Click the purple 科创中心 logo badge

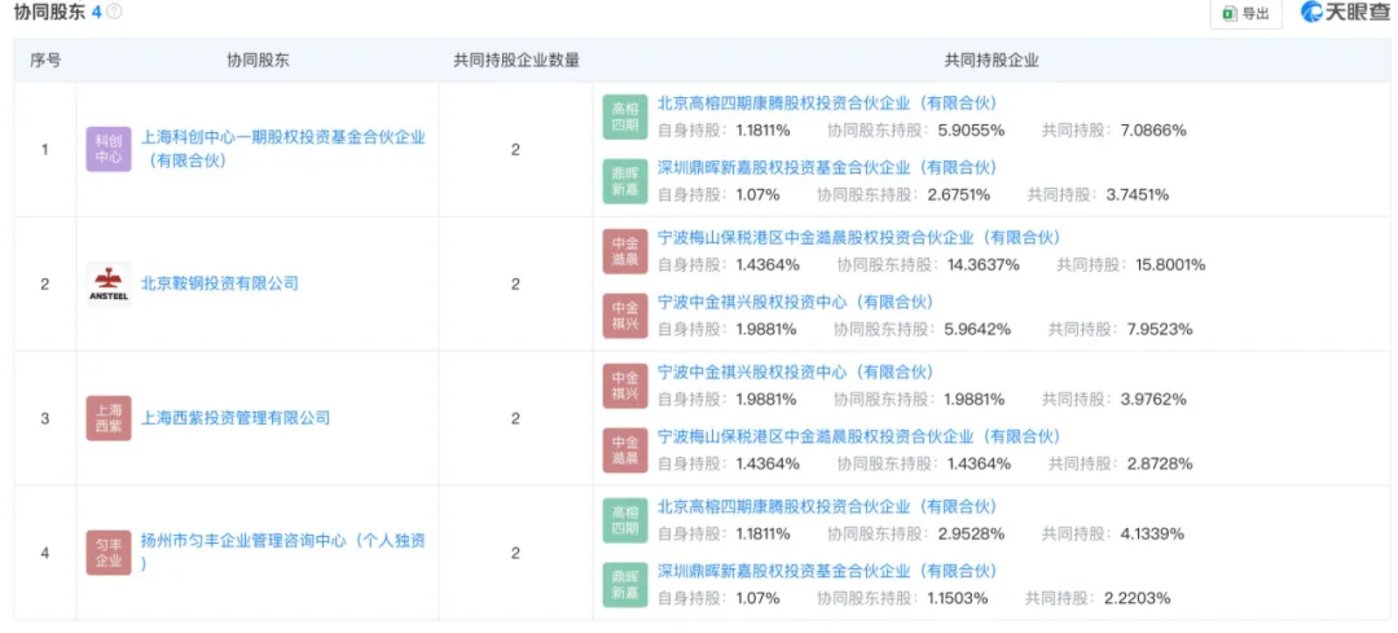(x=108, y=149)
